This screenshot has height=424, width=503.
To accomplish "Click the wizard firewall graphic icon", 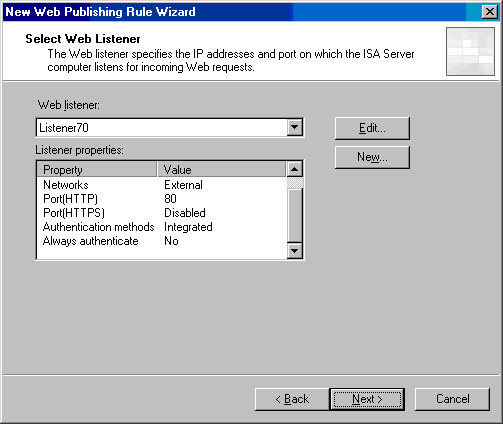I will point(470,52).
